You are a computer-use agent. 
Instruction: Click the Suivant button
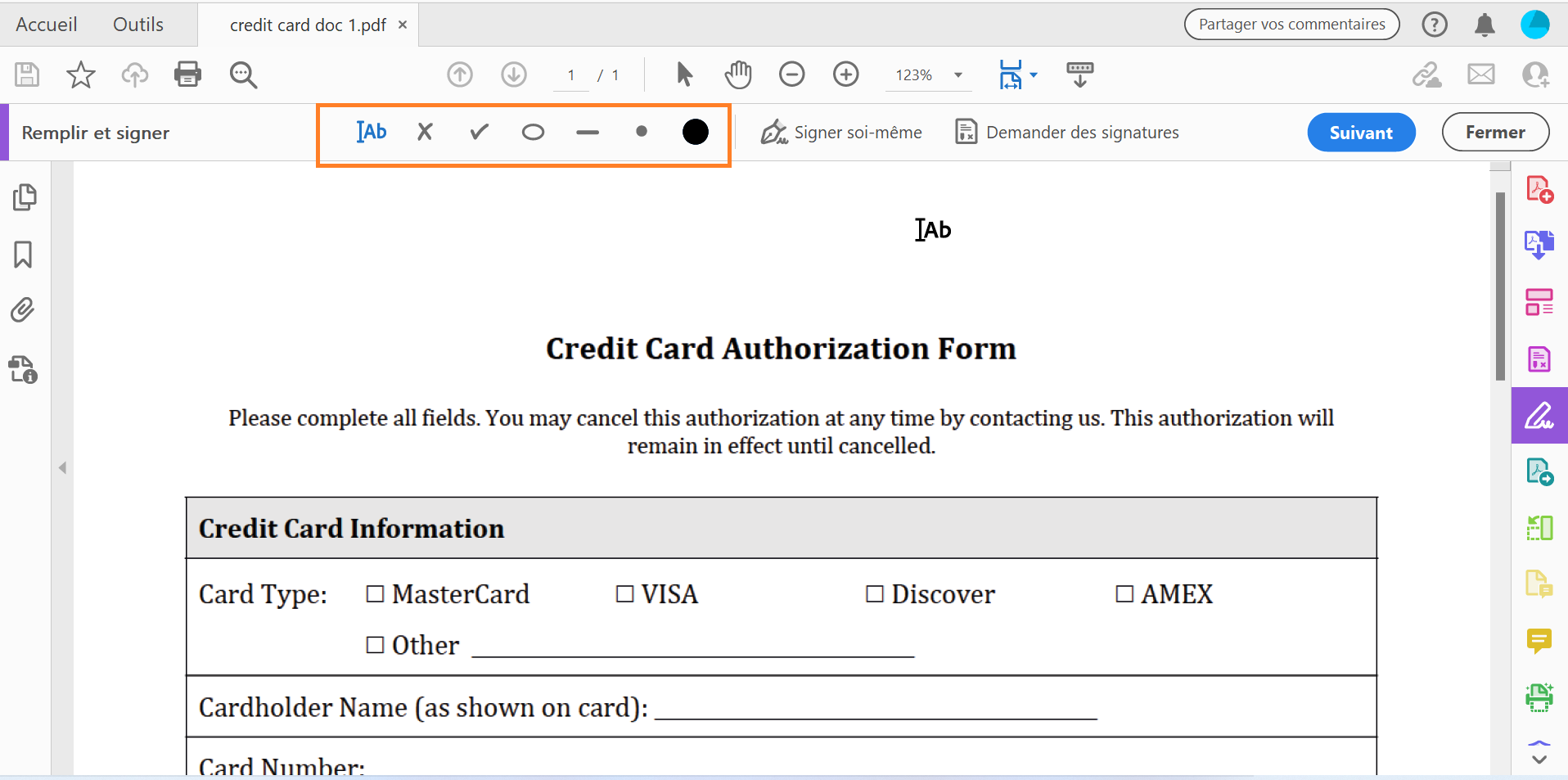1361,133
